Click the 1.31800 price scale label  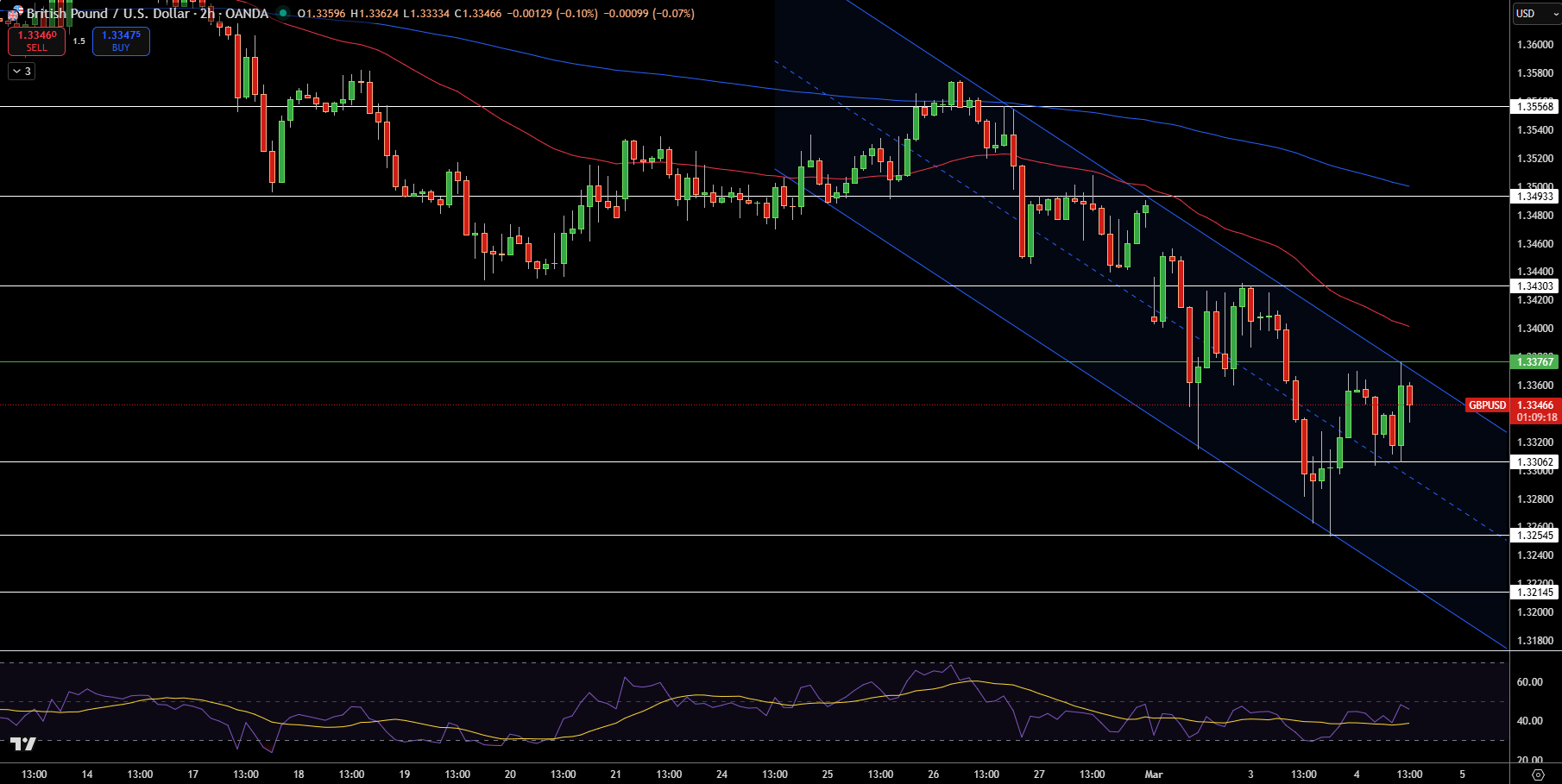[1535, 641]
